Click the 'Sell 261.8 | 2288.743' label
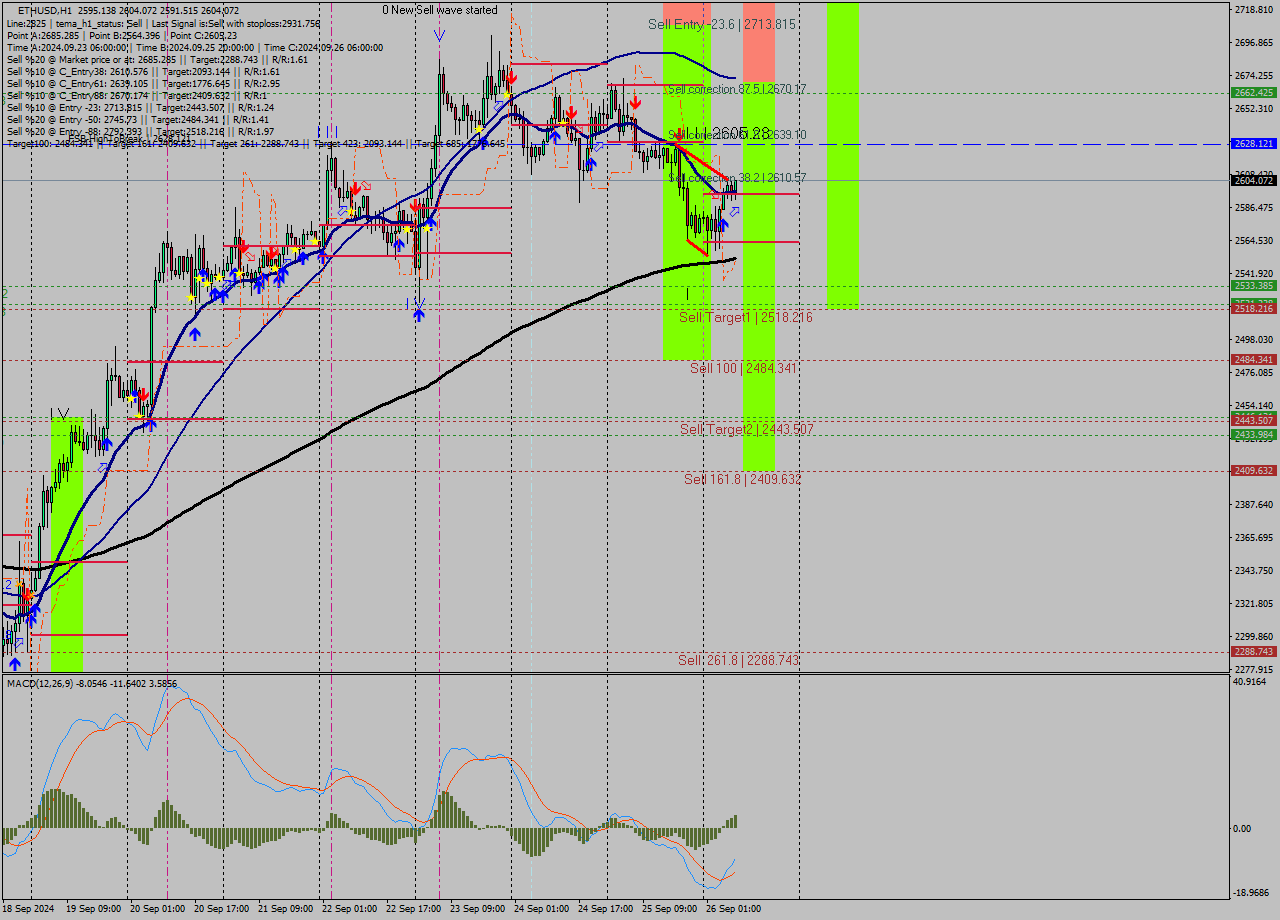The width and height of the screenshot is (1280, 920). point(738,660)
